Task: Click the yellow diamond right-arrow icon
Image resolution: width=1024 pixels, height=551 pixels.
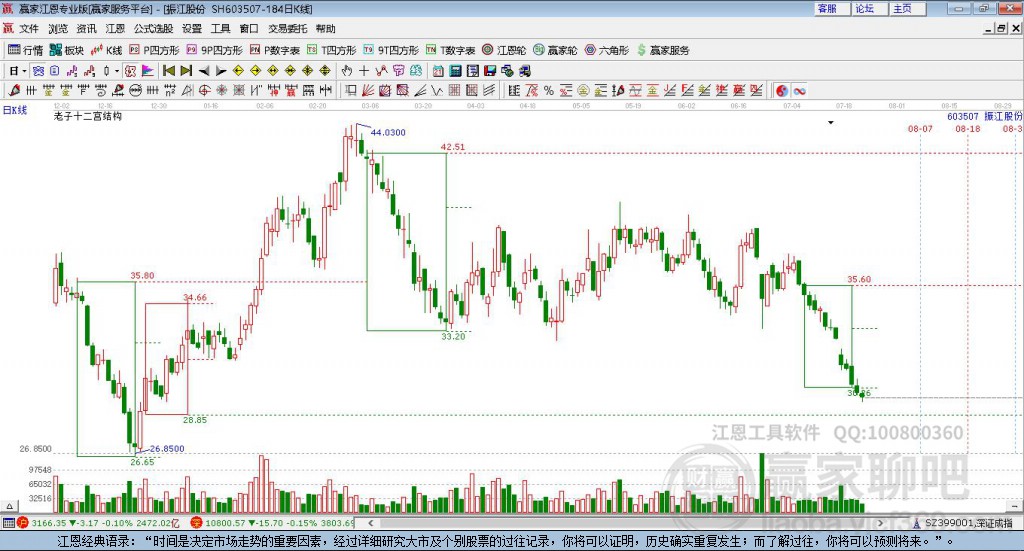Action: [x=255, y=71]
